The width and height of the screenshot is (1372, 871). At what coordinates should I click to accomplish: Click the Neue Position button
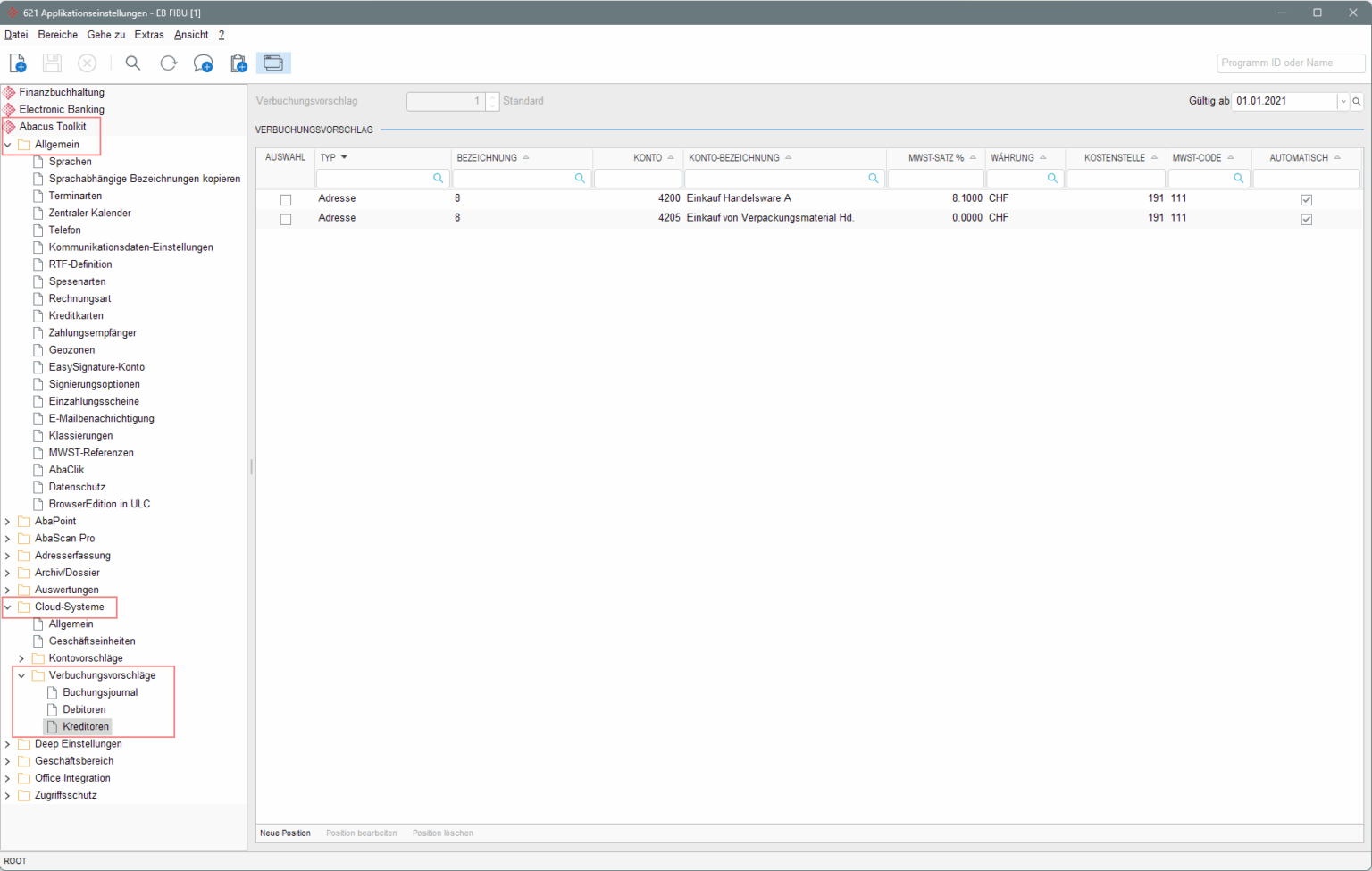(285, 833)
